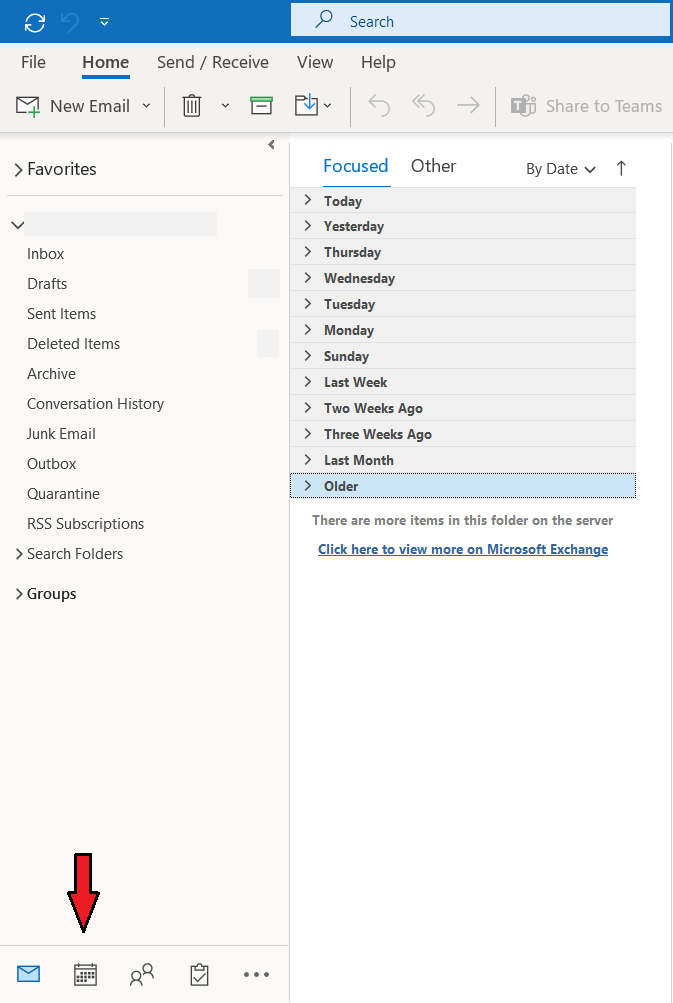Image resolution: width=673 pixels, height=1003 pixels.
Task: Click link to view more on Microsoft Exchange
Action: (463, 549)
